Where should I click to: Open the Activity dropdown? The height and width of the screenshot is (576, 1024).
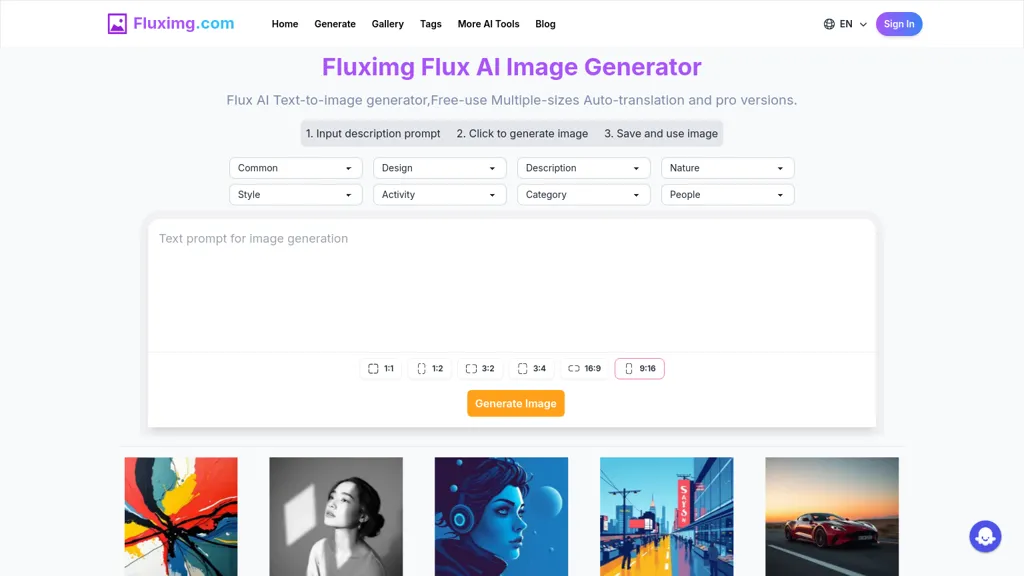click(x=440, y=195)
